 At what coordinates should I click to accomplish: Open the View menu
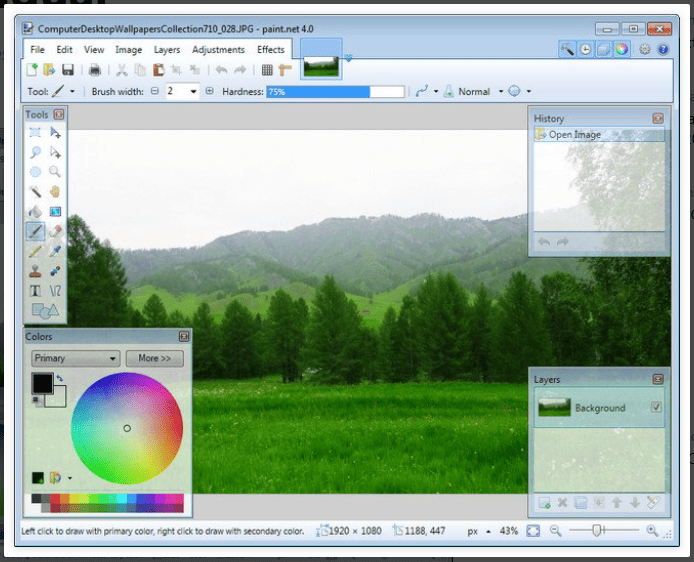(94, 50)
